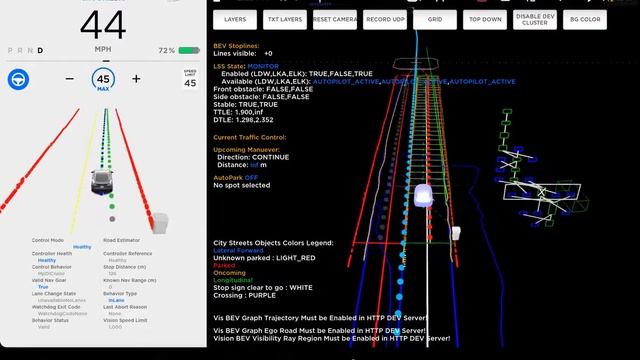The width and height of the screenshot is (640, 360).
Task: Click the 'AutoPark OFF' status
Action: pyautogui.click(x=236, y=178)
